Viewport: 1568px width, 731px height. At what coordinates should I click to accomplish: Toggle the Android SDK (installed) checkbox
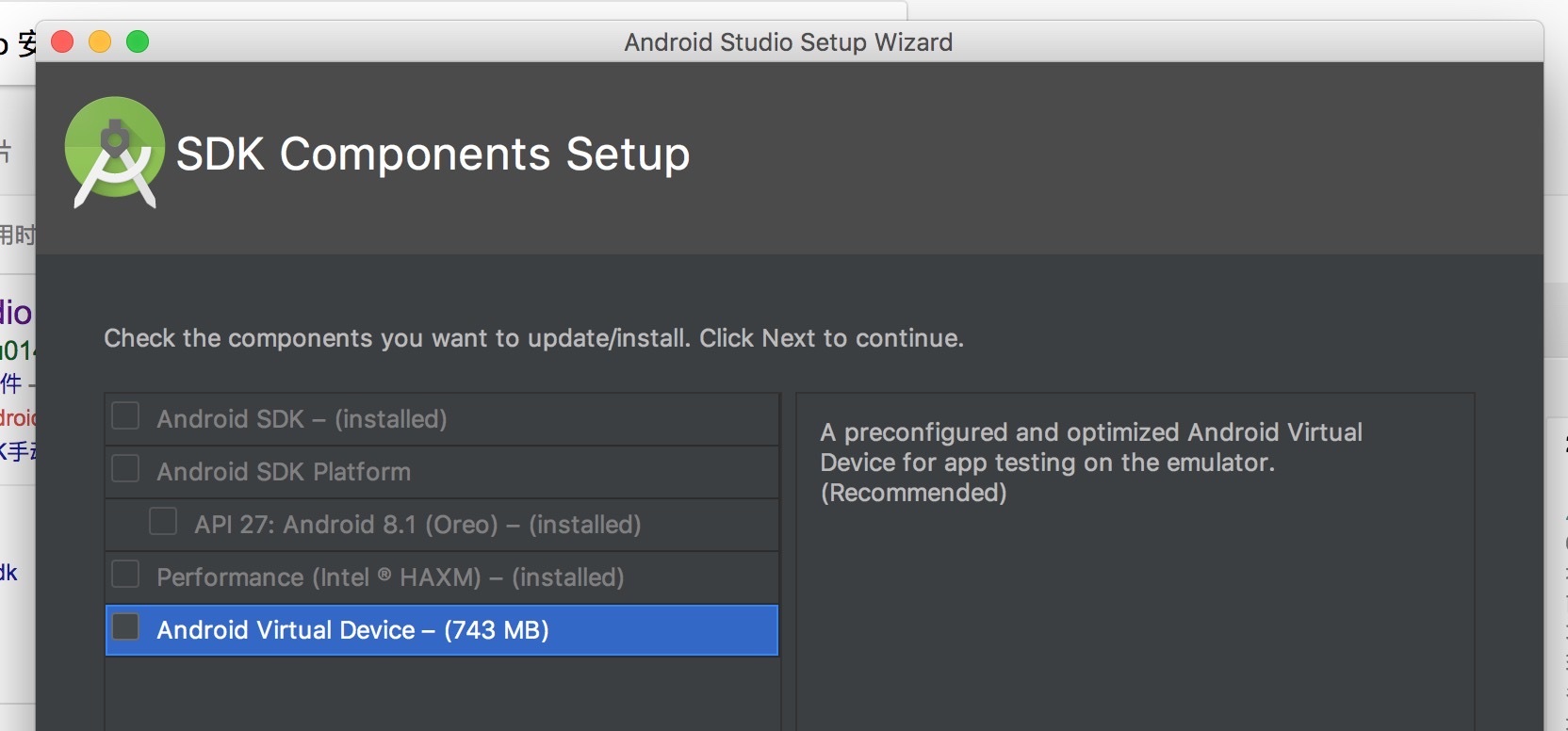125,416
